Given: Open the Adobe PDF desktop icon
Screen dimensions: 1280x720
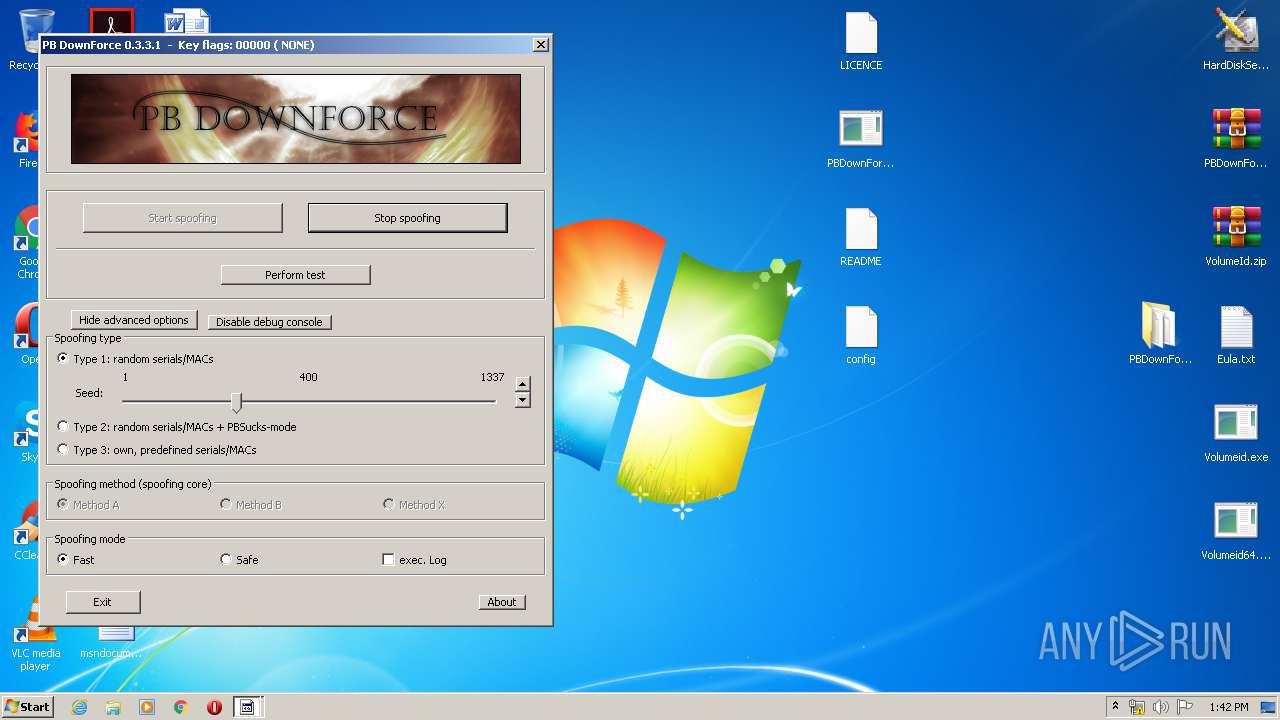Looking at the screenshot, I should click(112, 20).
